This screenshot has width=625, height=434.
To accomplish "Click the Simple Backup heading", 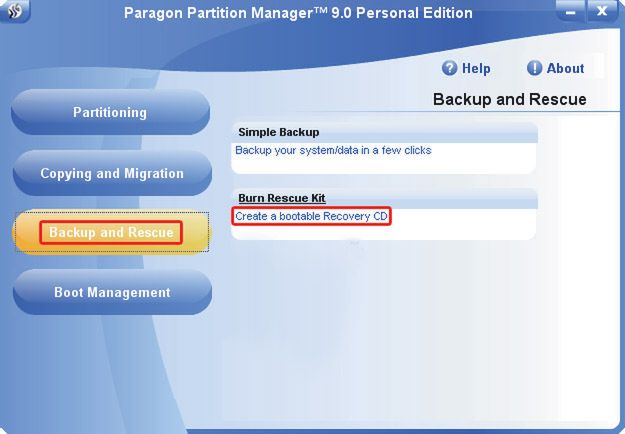I will click(279, 132).
